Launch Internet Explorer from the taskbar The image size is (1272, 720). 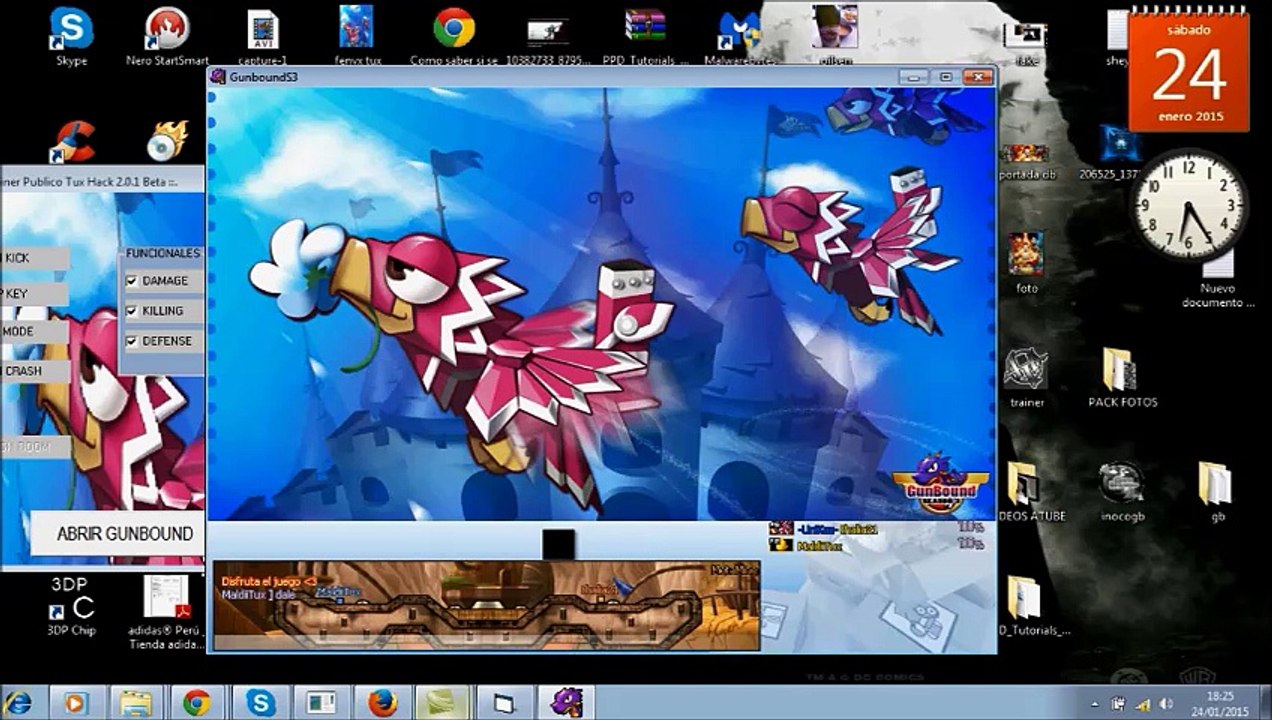click(17, 703)
